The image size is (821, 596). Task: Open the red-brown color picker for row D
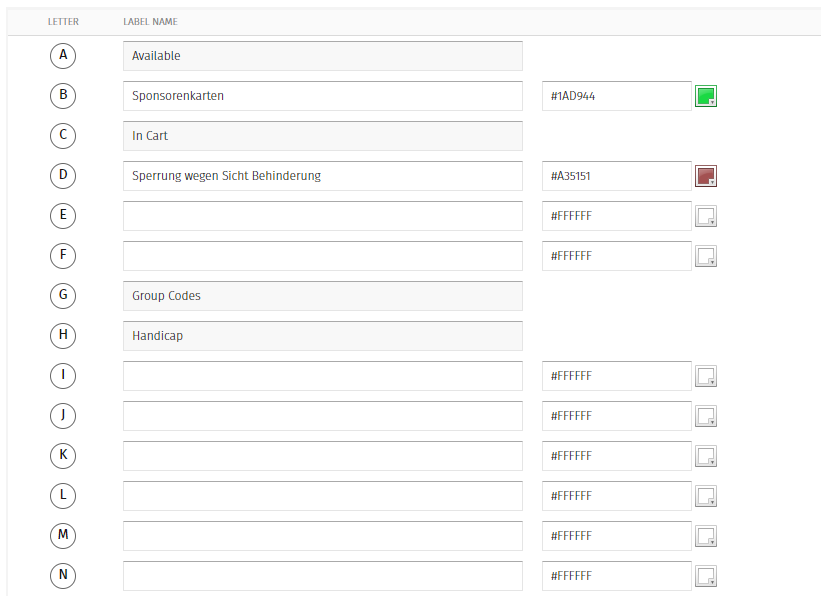pyautogui.click(x=706, y=176)
